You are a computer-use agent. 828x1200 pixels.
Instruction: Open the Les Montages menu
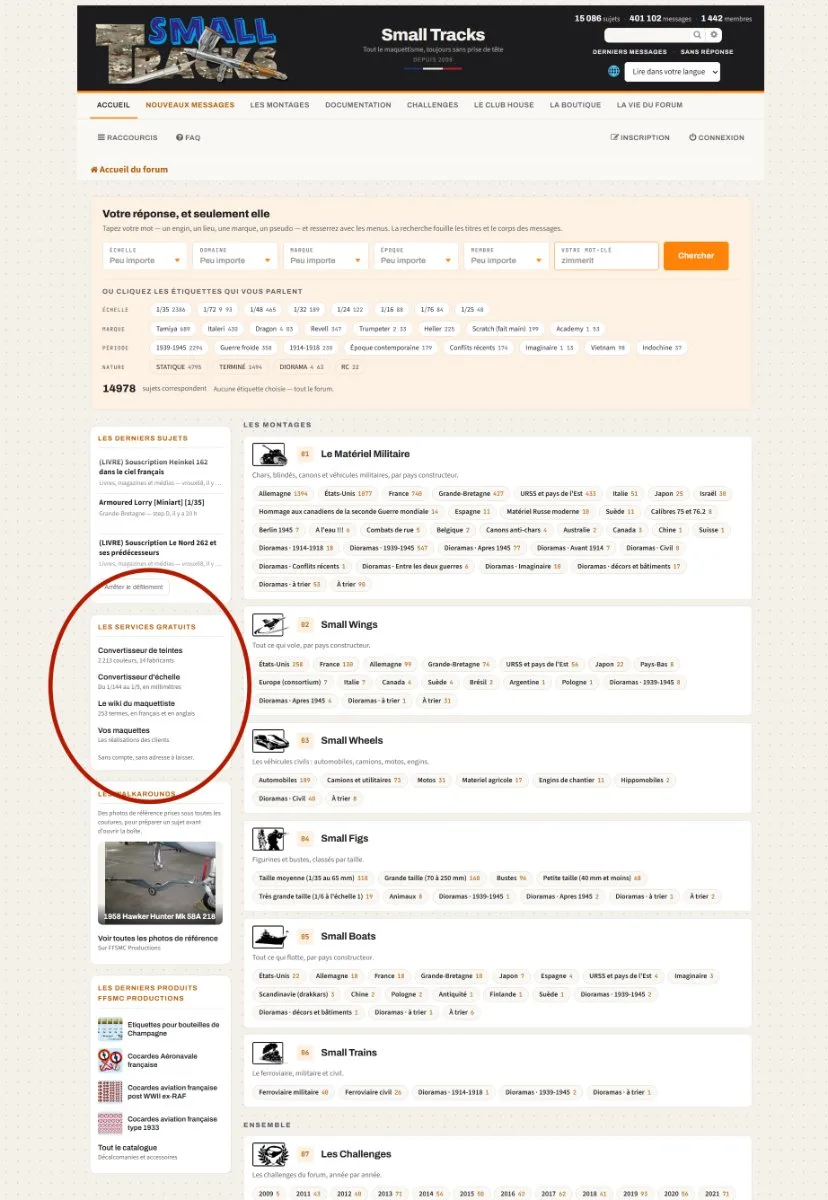click(280, 105)
